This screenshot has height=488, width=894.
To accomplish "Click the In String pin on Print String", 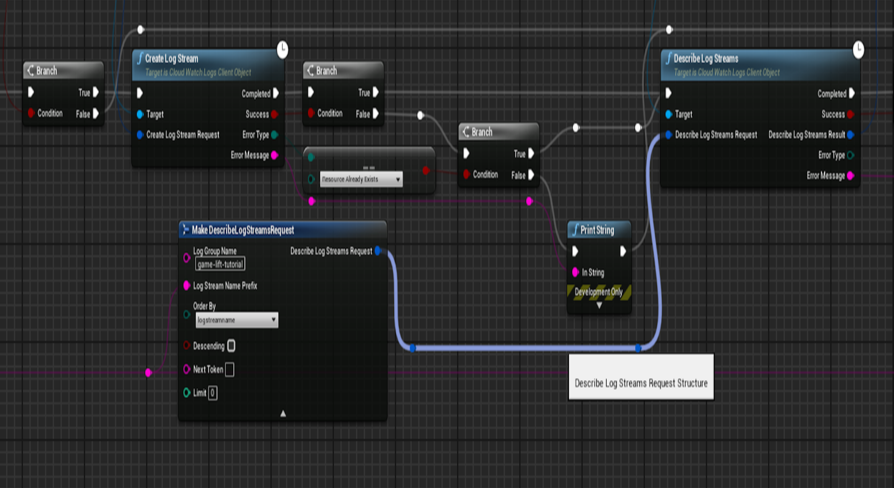I will click(x=574, y=272).
